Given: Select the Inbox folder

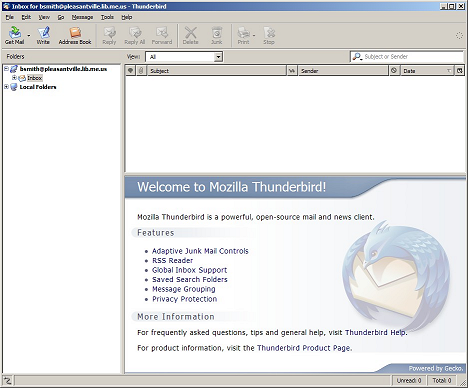Looking at the screenshot, I should point(35,78).
